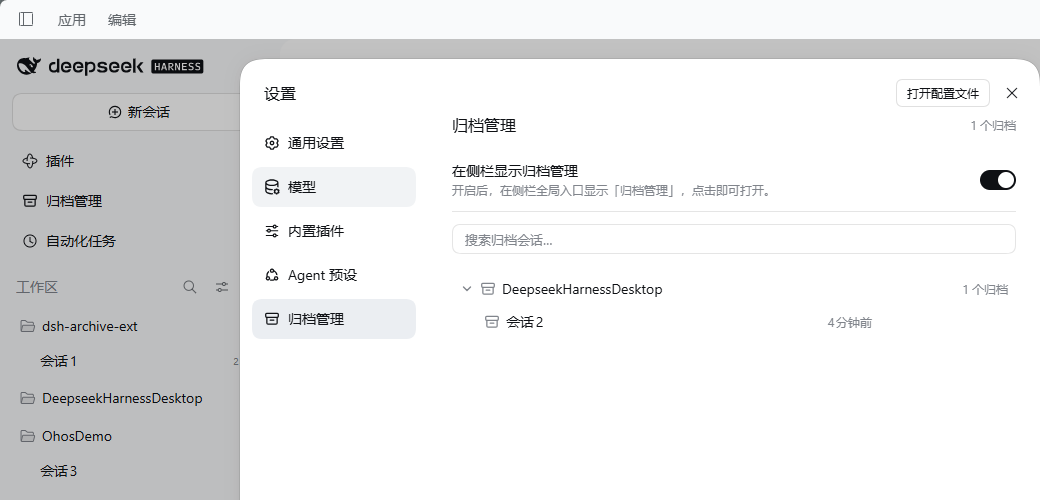This screenshot has width=1040, height=500.
Task: Click the 工作区 section label
Action: (x=37, y=287)
